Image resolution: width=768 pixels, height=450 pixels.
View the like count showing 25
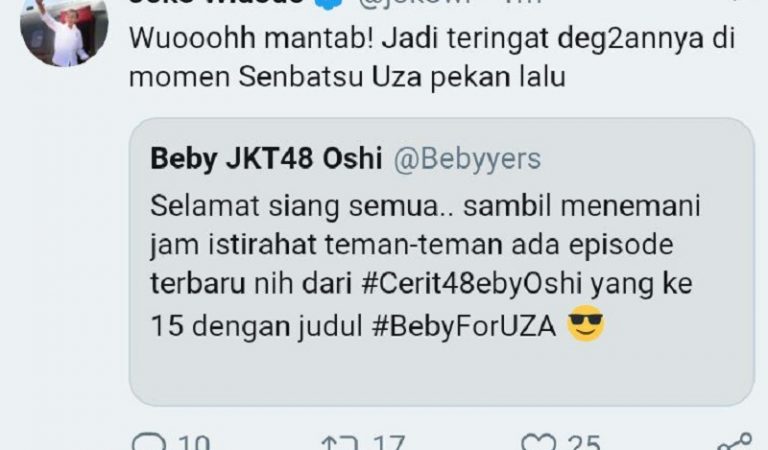coord(584,443)
